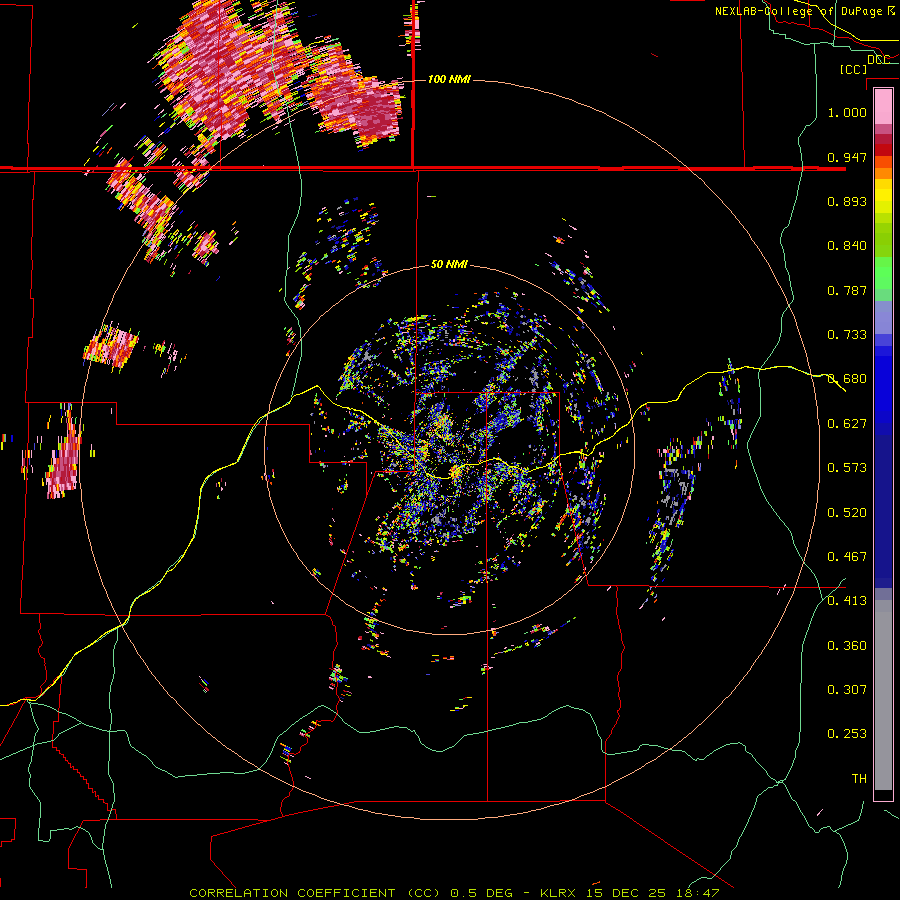The image size is (900, 900).
Task: Select the 0.520 scale value
Action: click(847, 513)
